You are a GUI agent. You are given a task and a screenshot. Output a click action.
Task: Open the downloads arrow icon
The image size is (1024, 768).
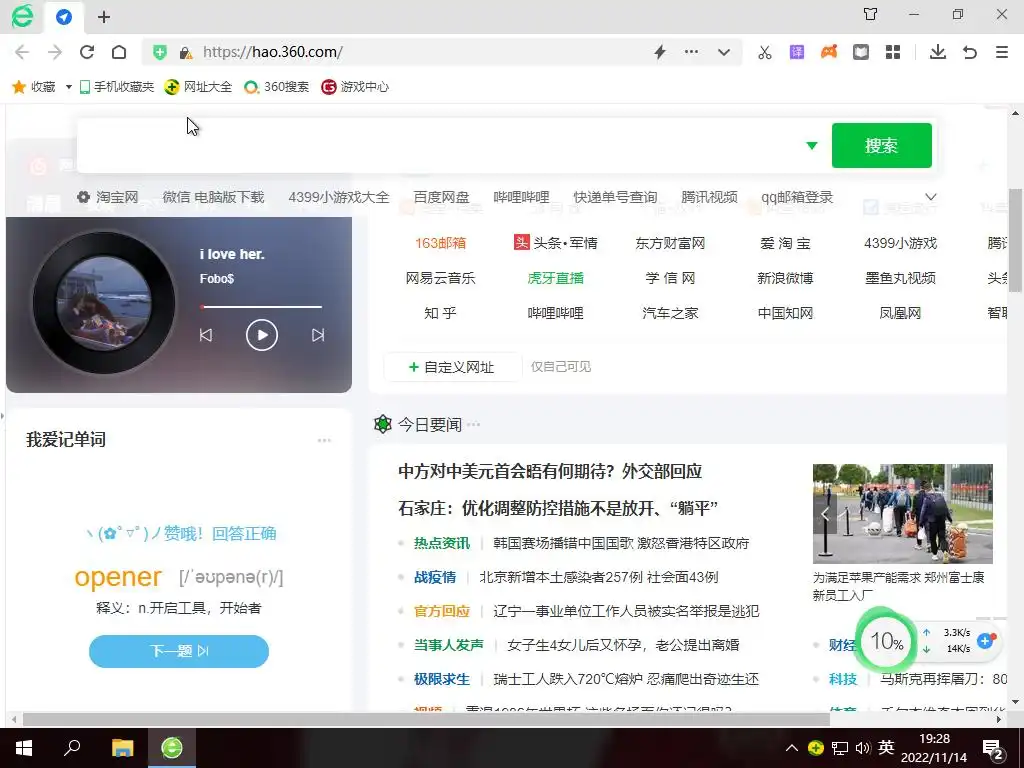tap(938, 52)
